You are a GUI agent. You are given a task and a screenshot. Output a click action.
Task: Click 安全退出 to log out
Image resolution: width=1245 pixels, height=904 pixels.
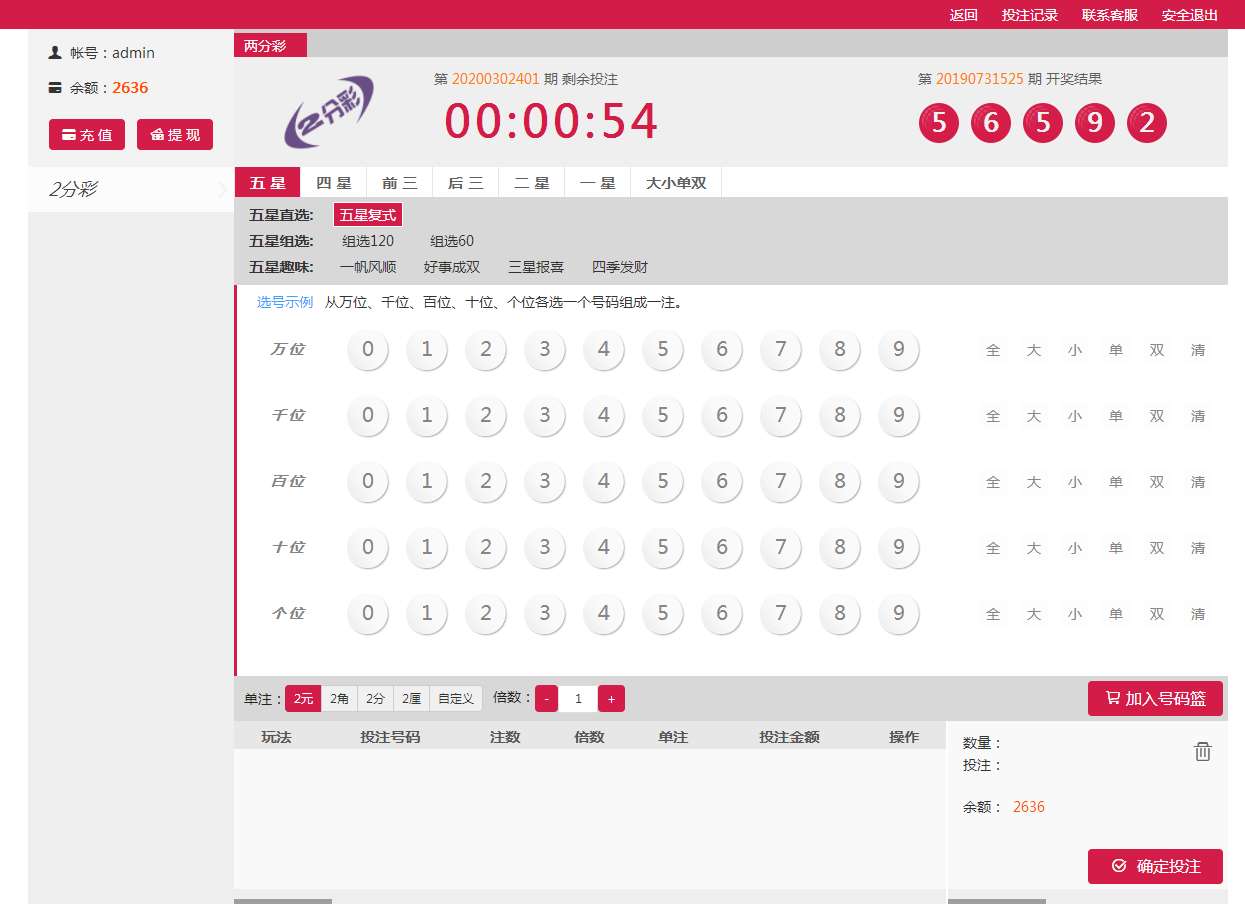click(x=1190, y=15)
